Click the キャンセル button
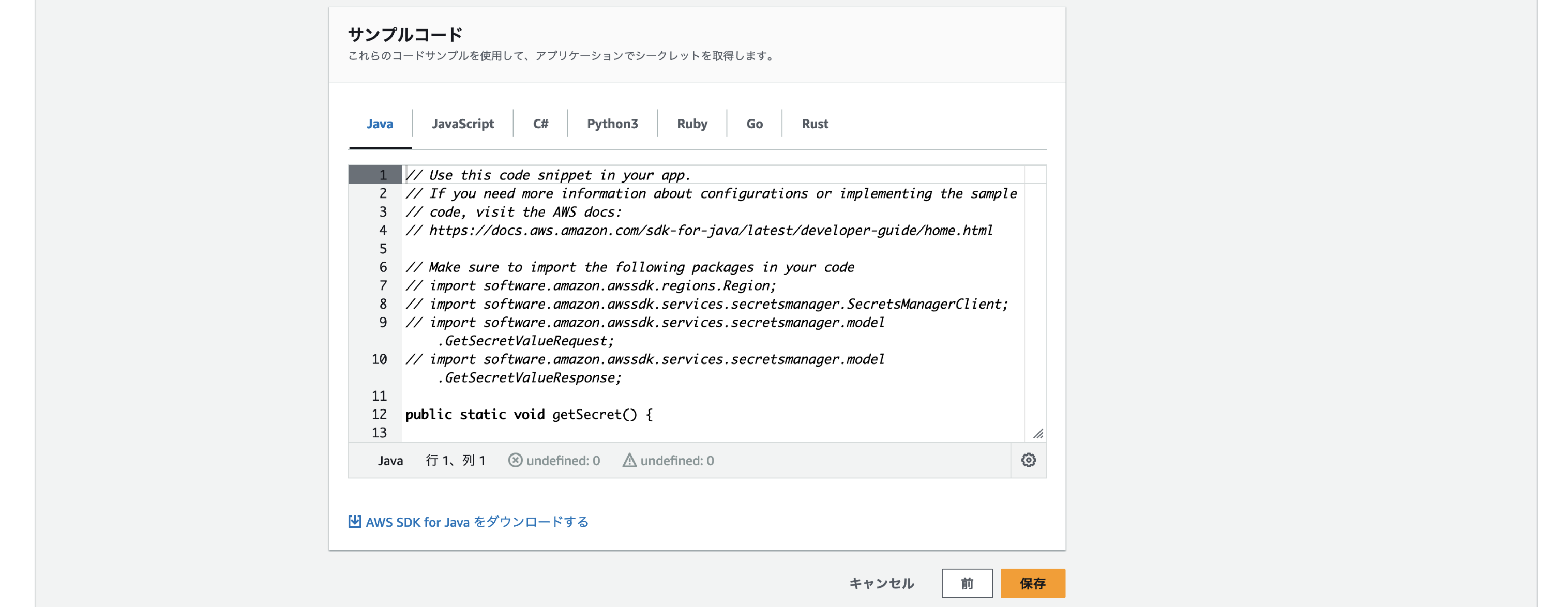The image size is (1568, 607). (881, 583)
